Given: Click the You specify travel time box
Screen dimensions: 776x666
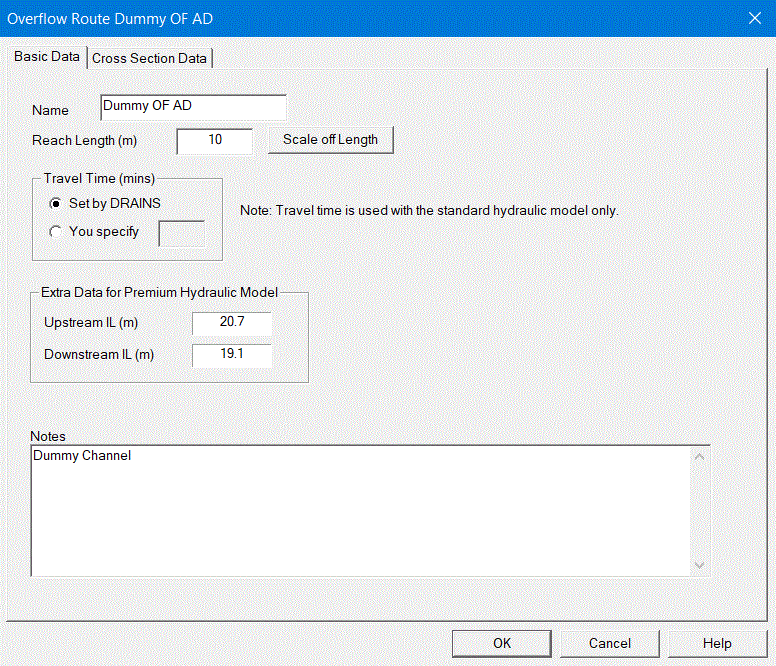Looking at the screenshot, I should pos(182,233).
